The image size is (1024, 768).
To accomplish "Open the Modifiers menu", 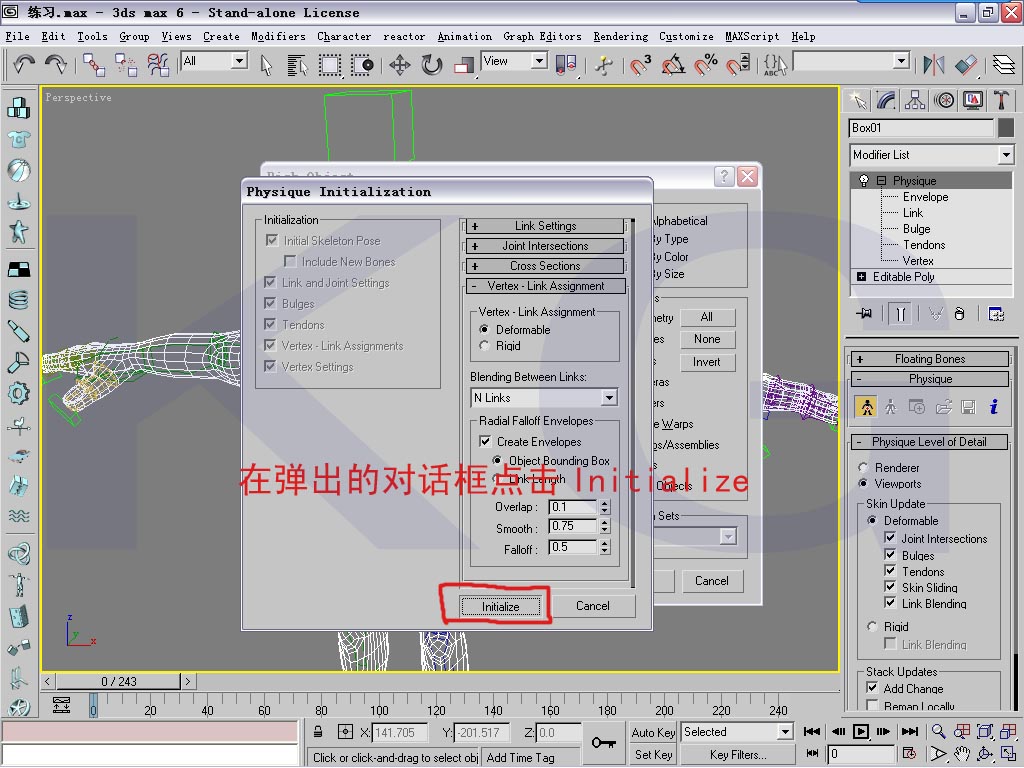I will pyautogui.click(x=278, y=37).
